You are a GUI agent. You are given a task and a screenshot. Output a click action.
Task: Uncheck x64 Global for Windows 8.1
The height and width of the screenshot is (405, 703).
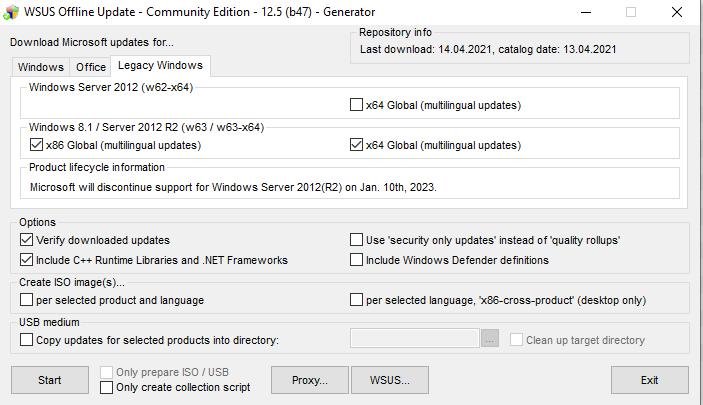357,145
